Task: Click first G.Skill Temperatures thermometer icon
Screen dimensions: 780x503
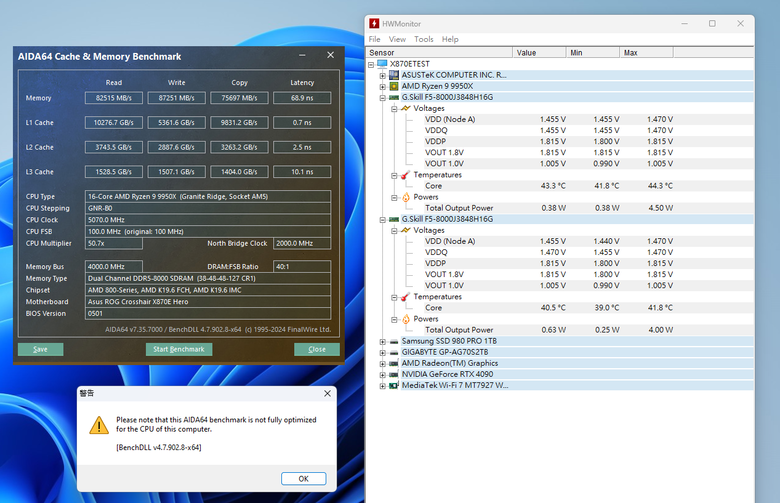Action: 405,175
